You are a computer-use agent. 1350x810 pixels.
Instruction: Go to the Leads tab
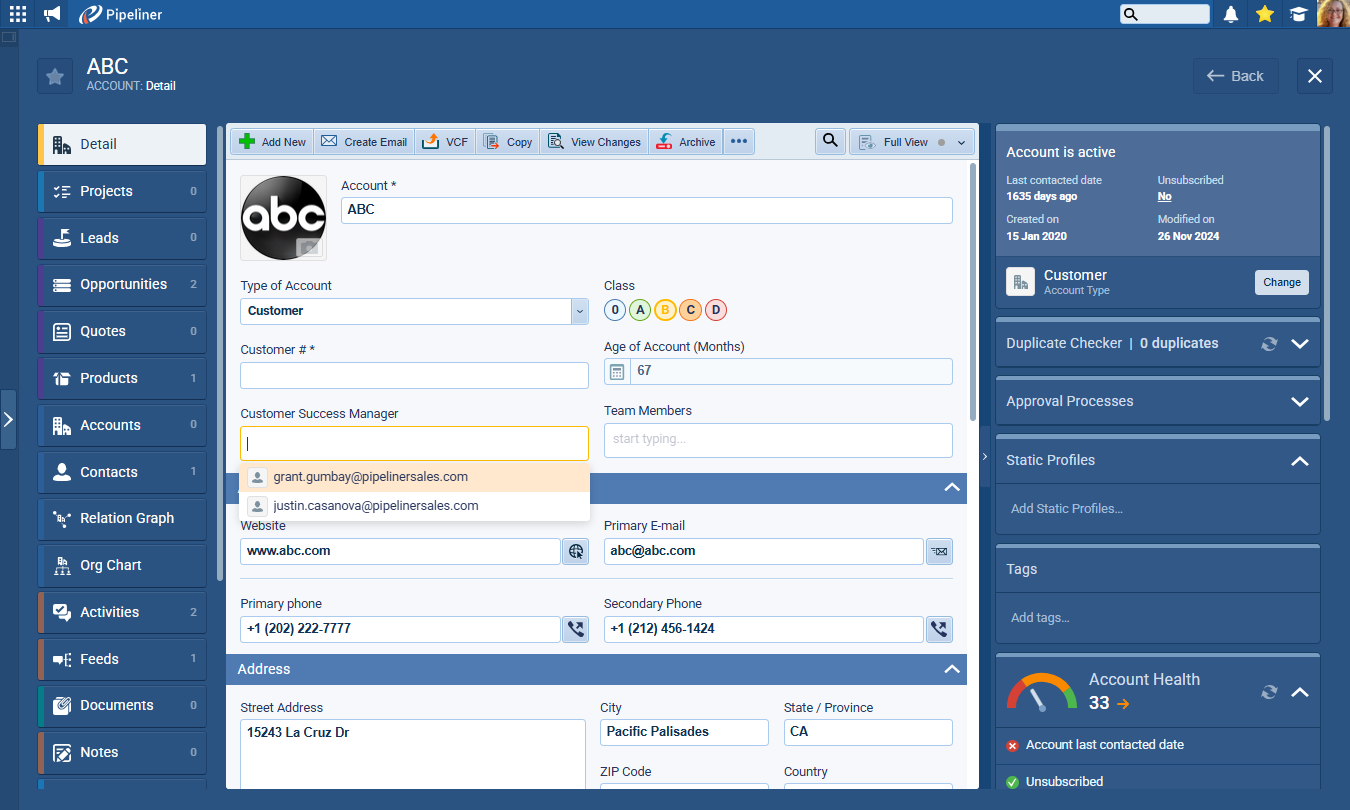pos(122,238)
